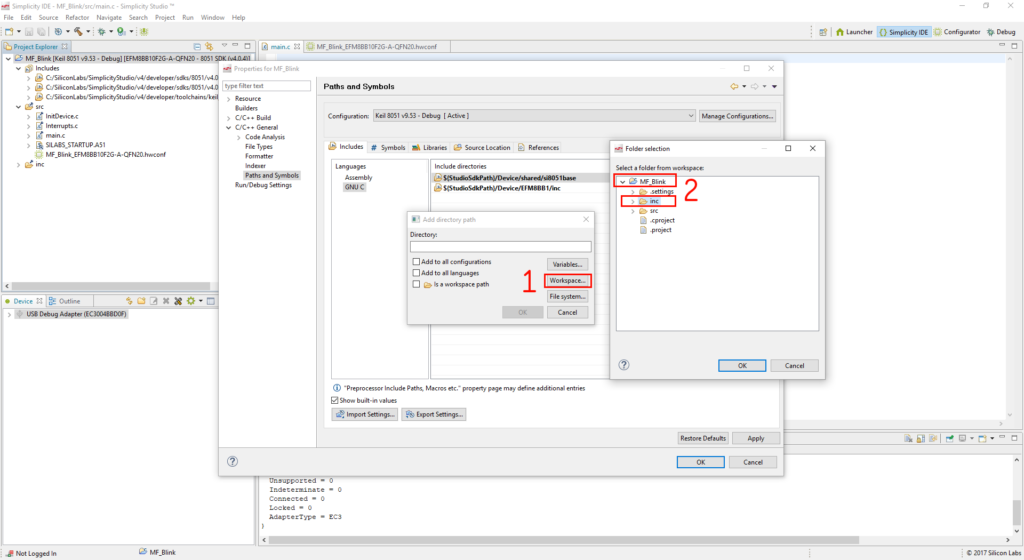The width and height of the screenshot is (1024, 560).
Task: Switch to the Configurator perspective
Action: [956, 32]
